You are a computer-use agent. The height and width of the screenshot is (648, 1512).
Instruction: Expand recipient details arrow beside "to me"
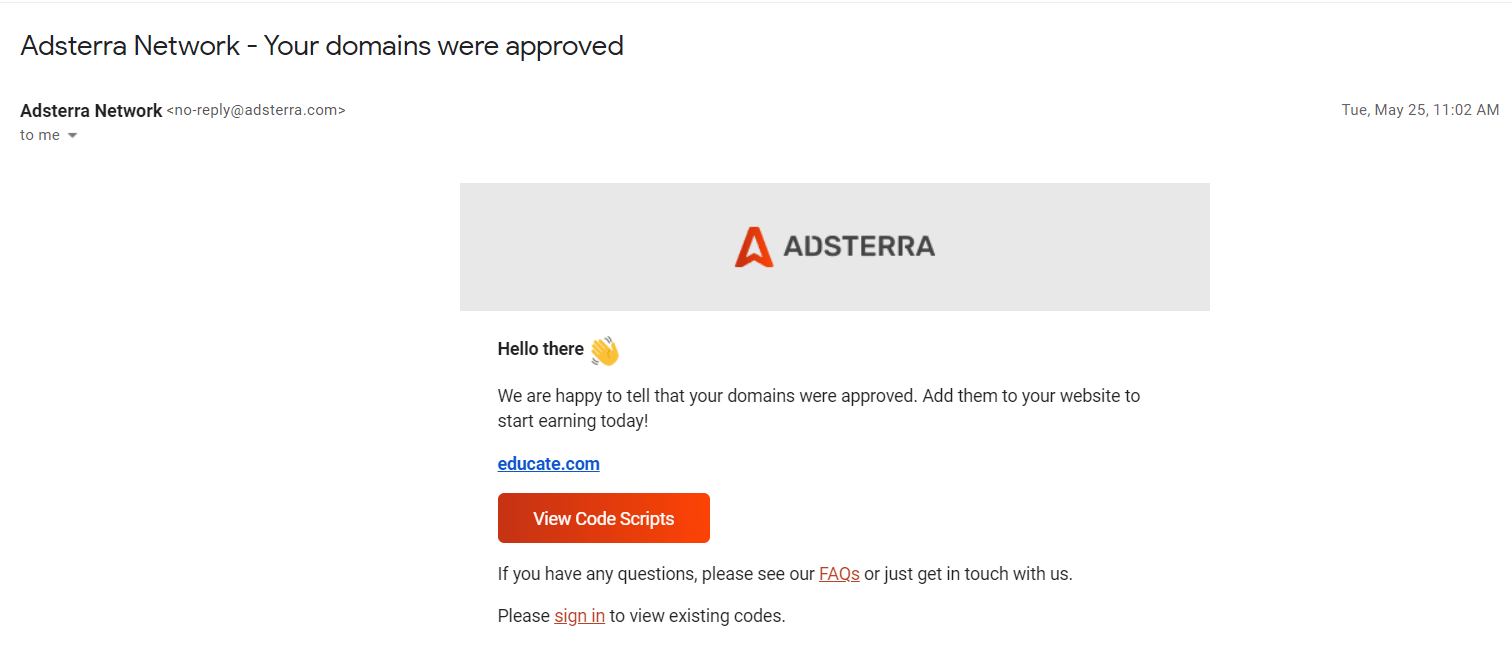[x=72, y=136]
